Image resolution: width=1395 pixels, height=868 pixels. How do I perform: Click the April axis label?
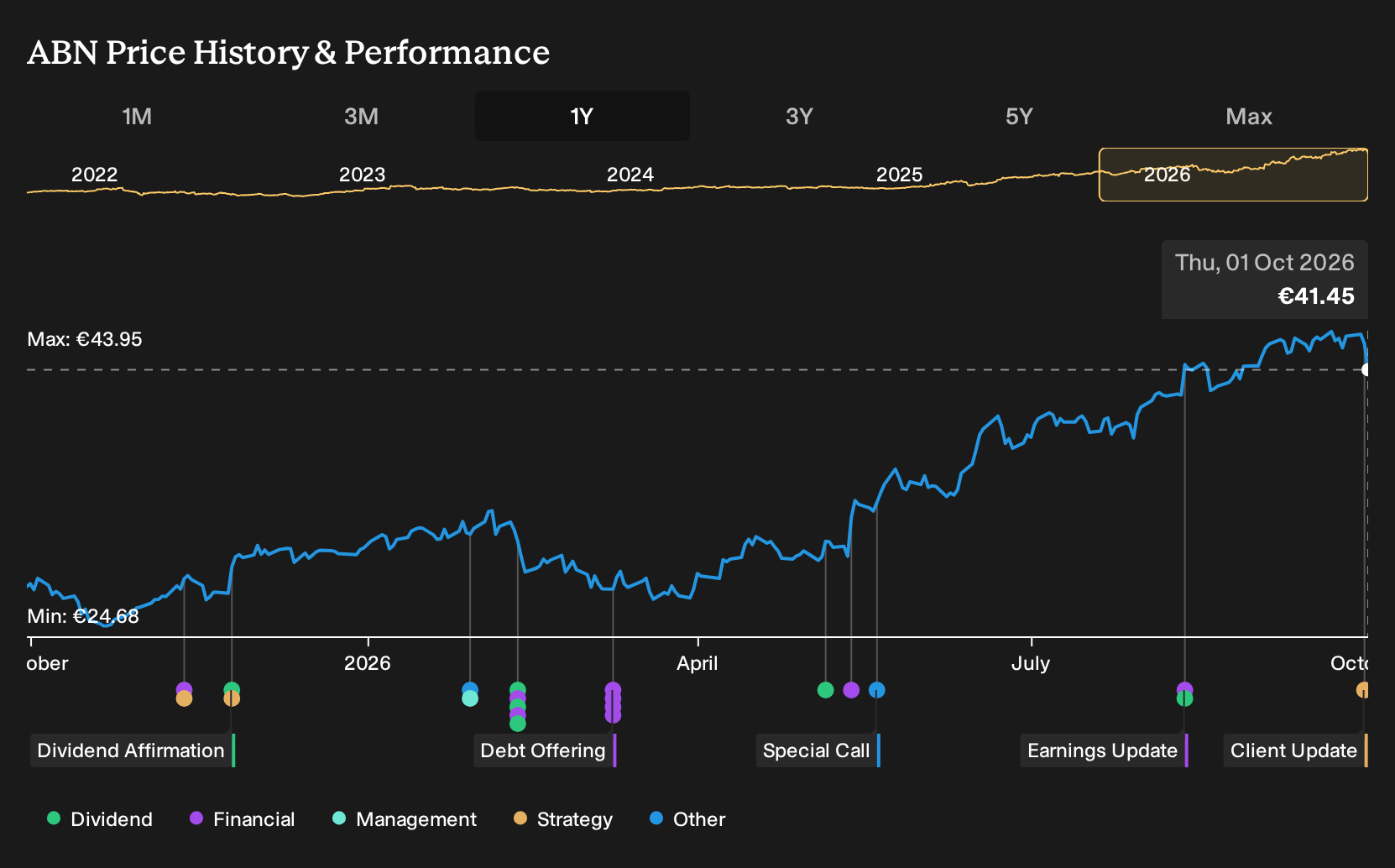click(x=697, y=663)
